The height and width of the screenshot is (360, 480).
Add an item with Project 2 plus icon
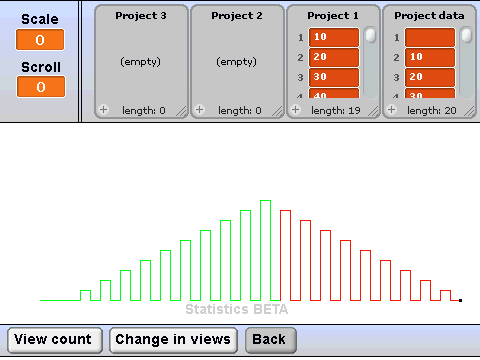coord(200,109)
